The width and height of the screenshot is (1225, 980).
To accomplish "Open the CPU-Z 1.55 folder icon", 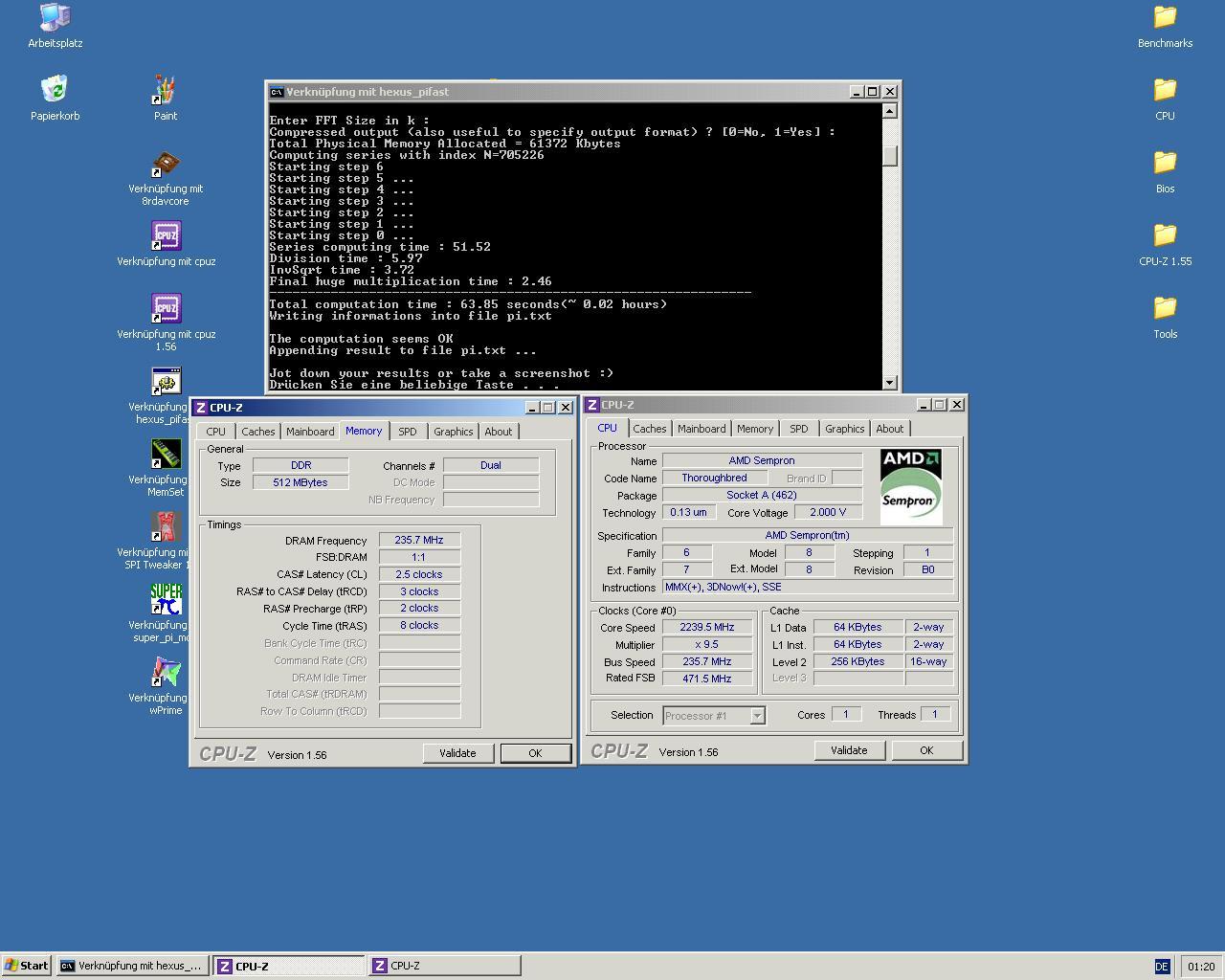I will click(1165, 235).
